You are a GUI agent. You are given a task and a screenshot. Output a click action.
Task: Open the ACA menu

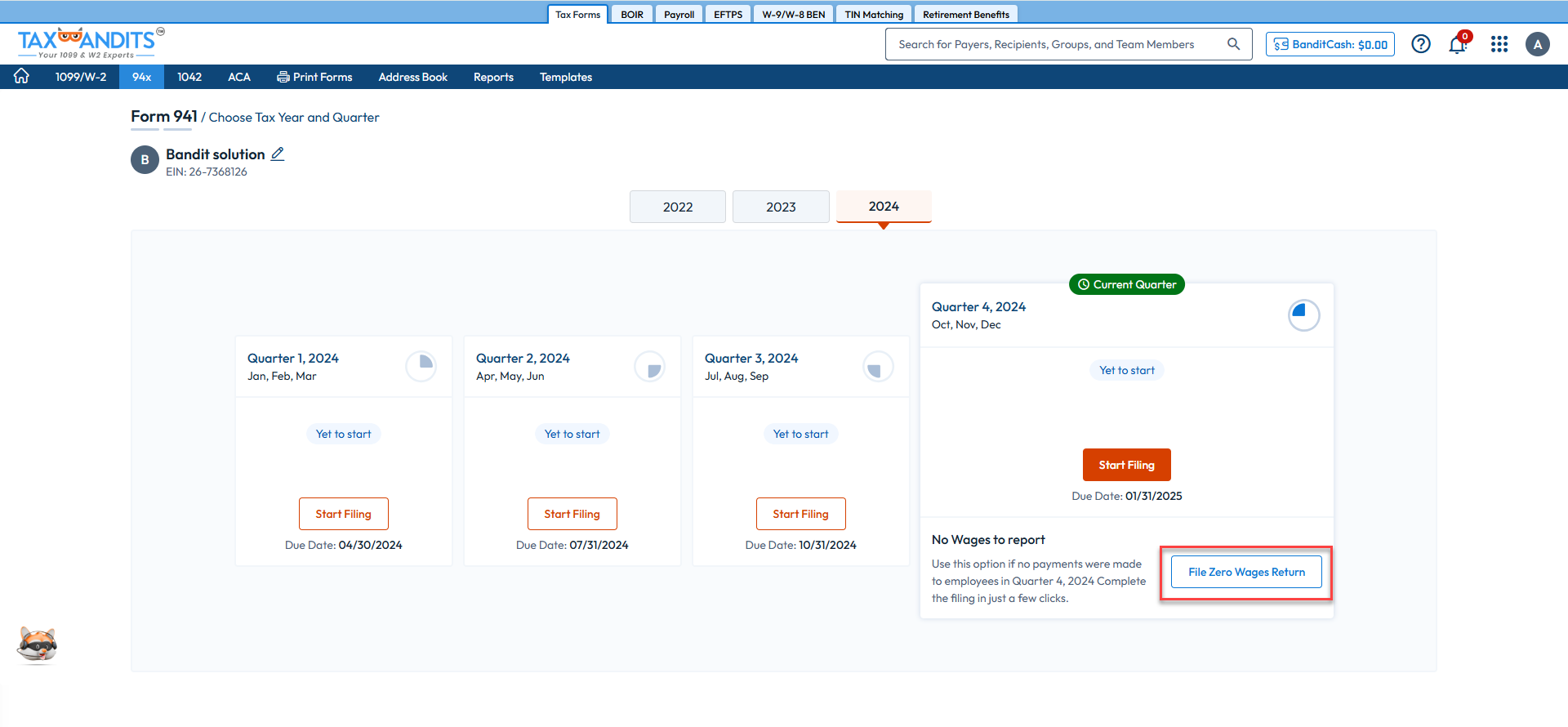(239, 77)
